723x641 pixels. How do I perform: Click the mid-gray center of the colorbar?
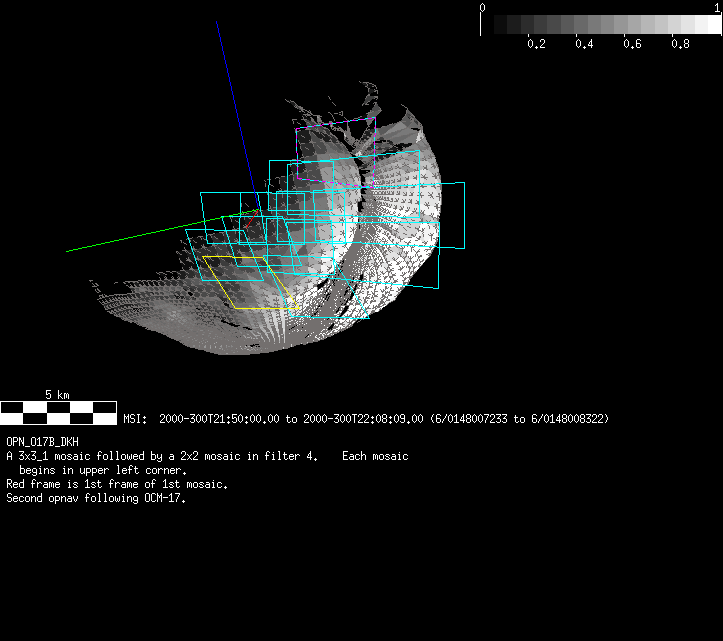click(x=600, y=25)
